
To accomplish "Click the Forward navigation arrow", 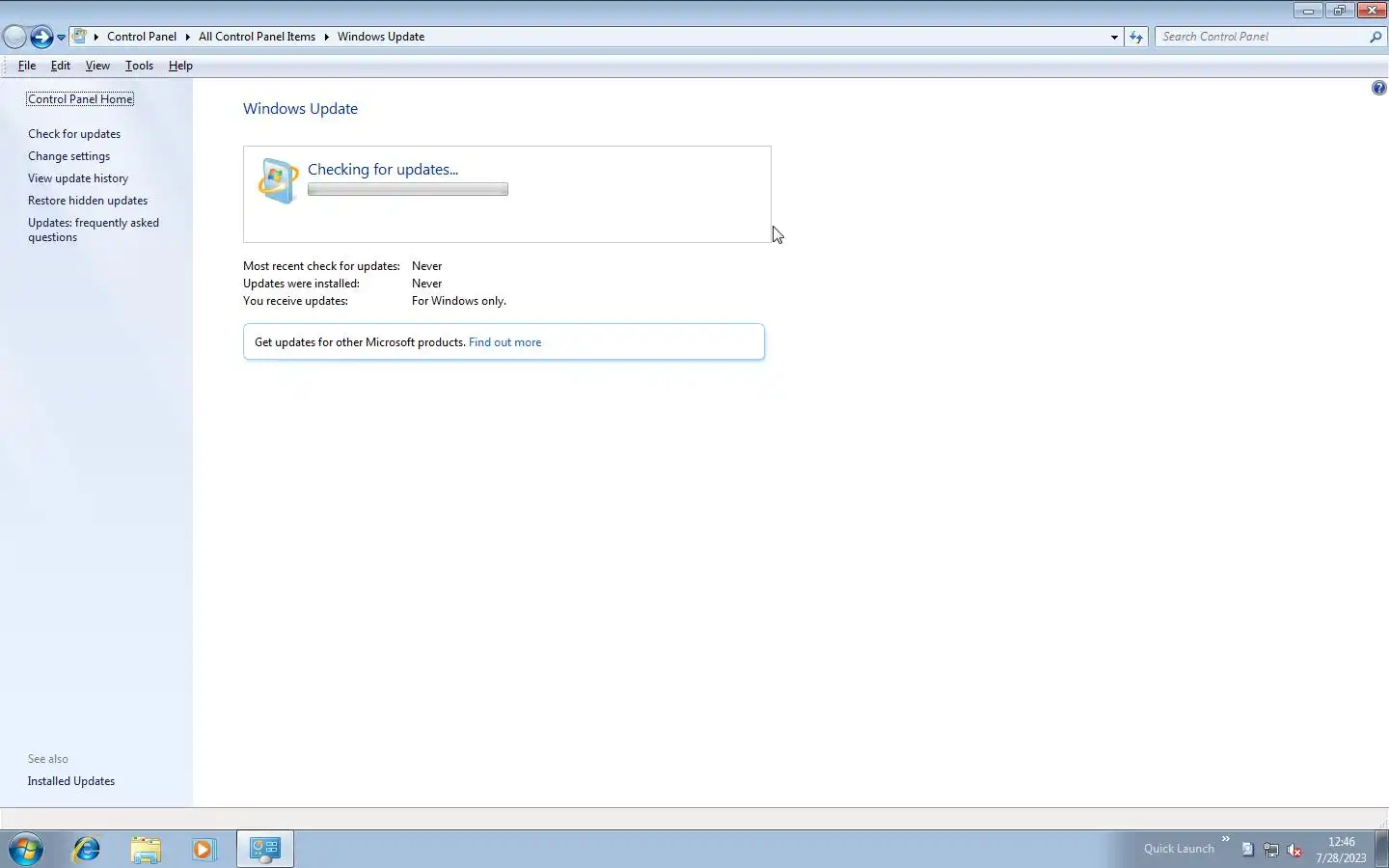I will point(41,37).
